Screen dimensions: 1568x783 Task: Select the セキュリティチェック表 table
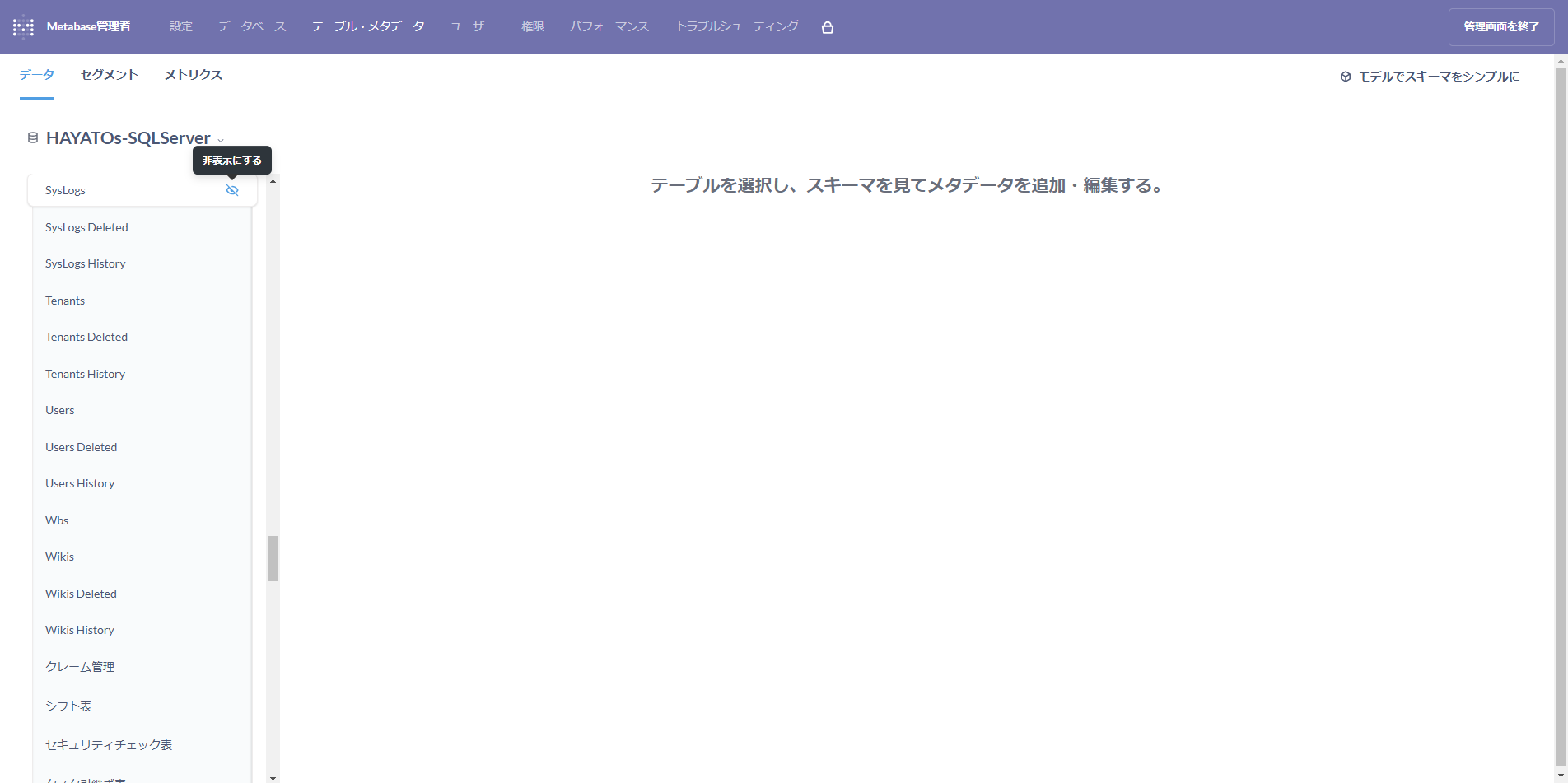point(142,744)
